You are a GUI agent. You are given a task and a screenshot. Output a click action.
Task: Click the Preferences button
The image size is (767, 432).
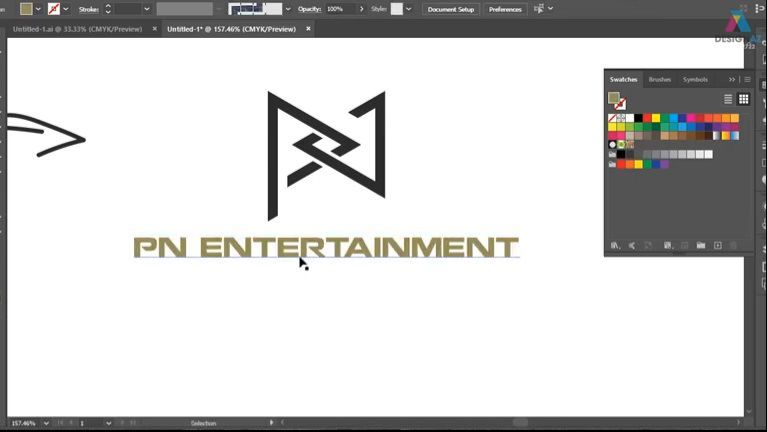point(505,9)
